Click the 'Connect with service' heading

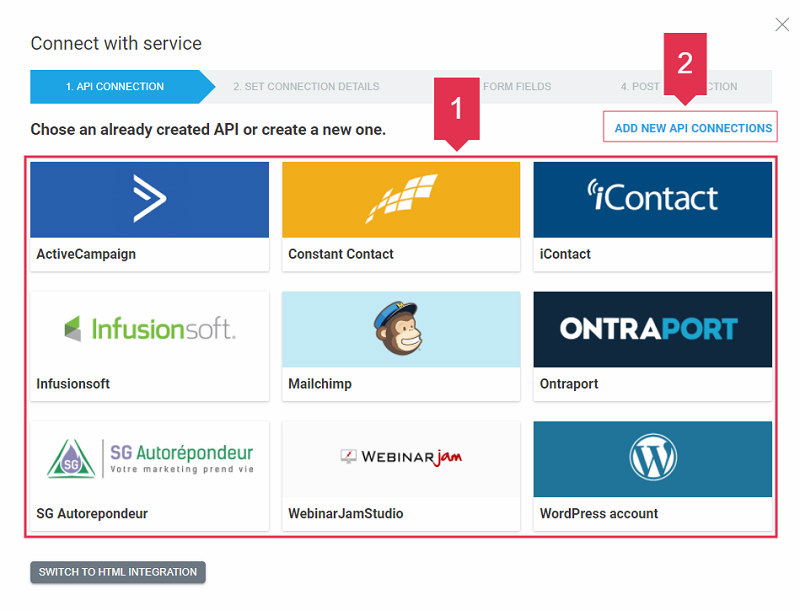pos(116,43)
